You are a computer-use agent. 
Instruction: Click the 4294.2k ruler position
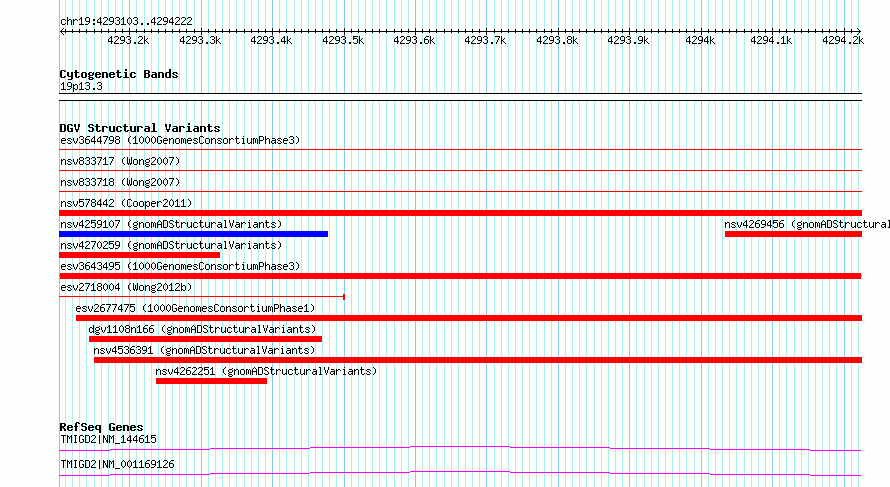click(x=843, y=40)
